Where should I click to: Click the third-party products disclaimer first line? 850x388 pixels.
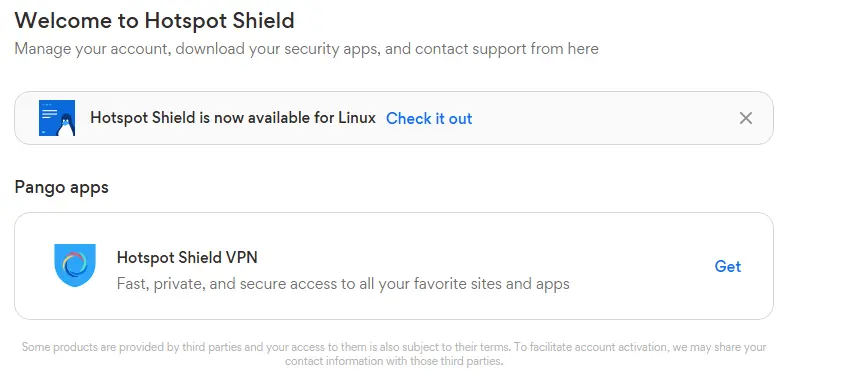(x=394, y=347)
